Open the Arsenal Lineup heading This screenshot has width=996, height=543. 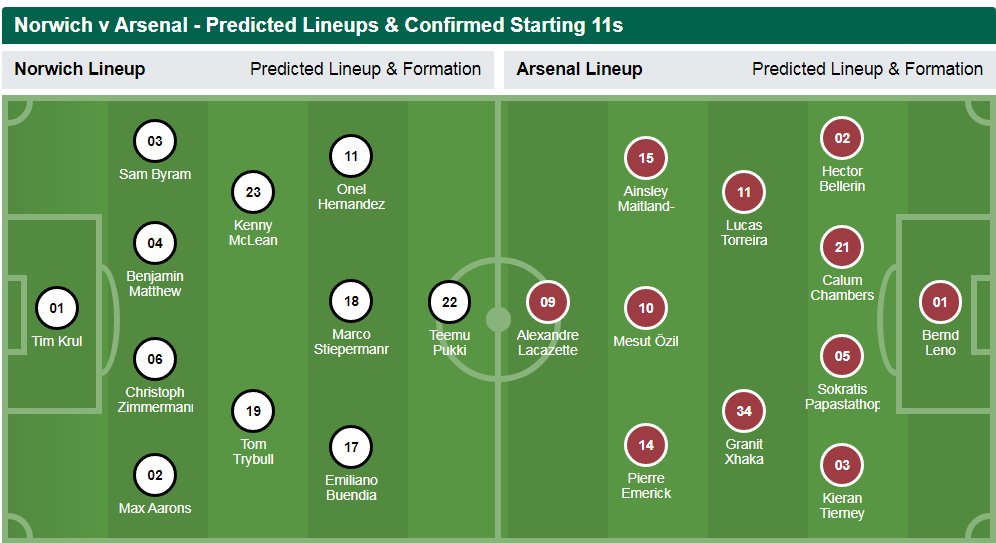click(x=579, y=69)
